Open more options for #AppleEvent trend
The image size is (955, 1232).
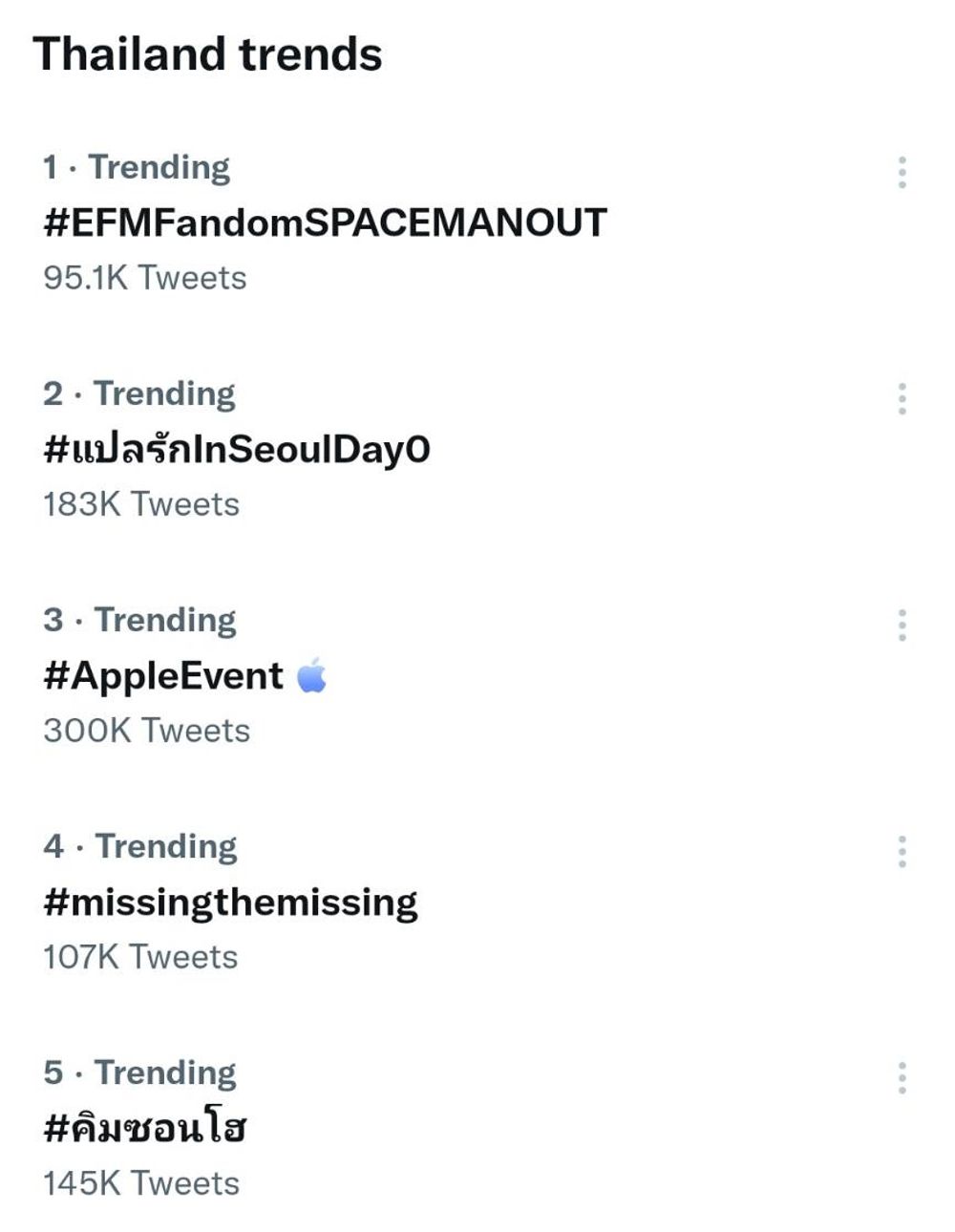click(902, 625)
